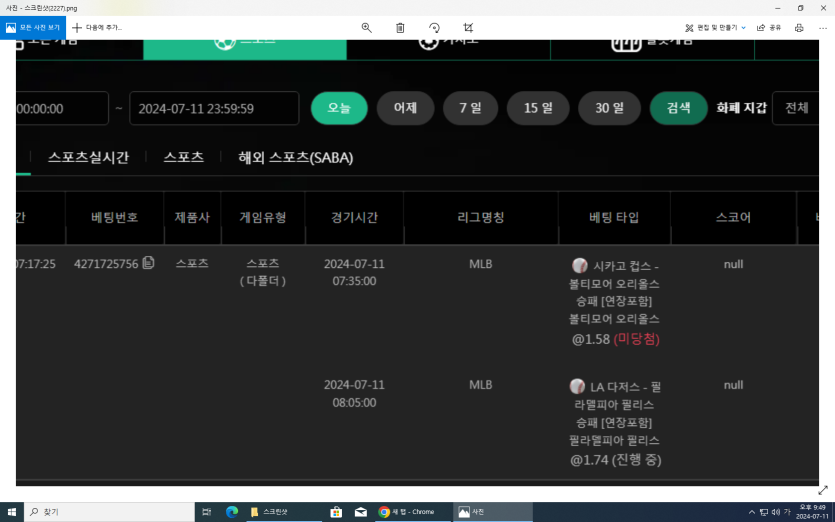835x522 pixels.
Task: Open volume control in system tray
Action: (x=775, y=512)
